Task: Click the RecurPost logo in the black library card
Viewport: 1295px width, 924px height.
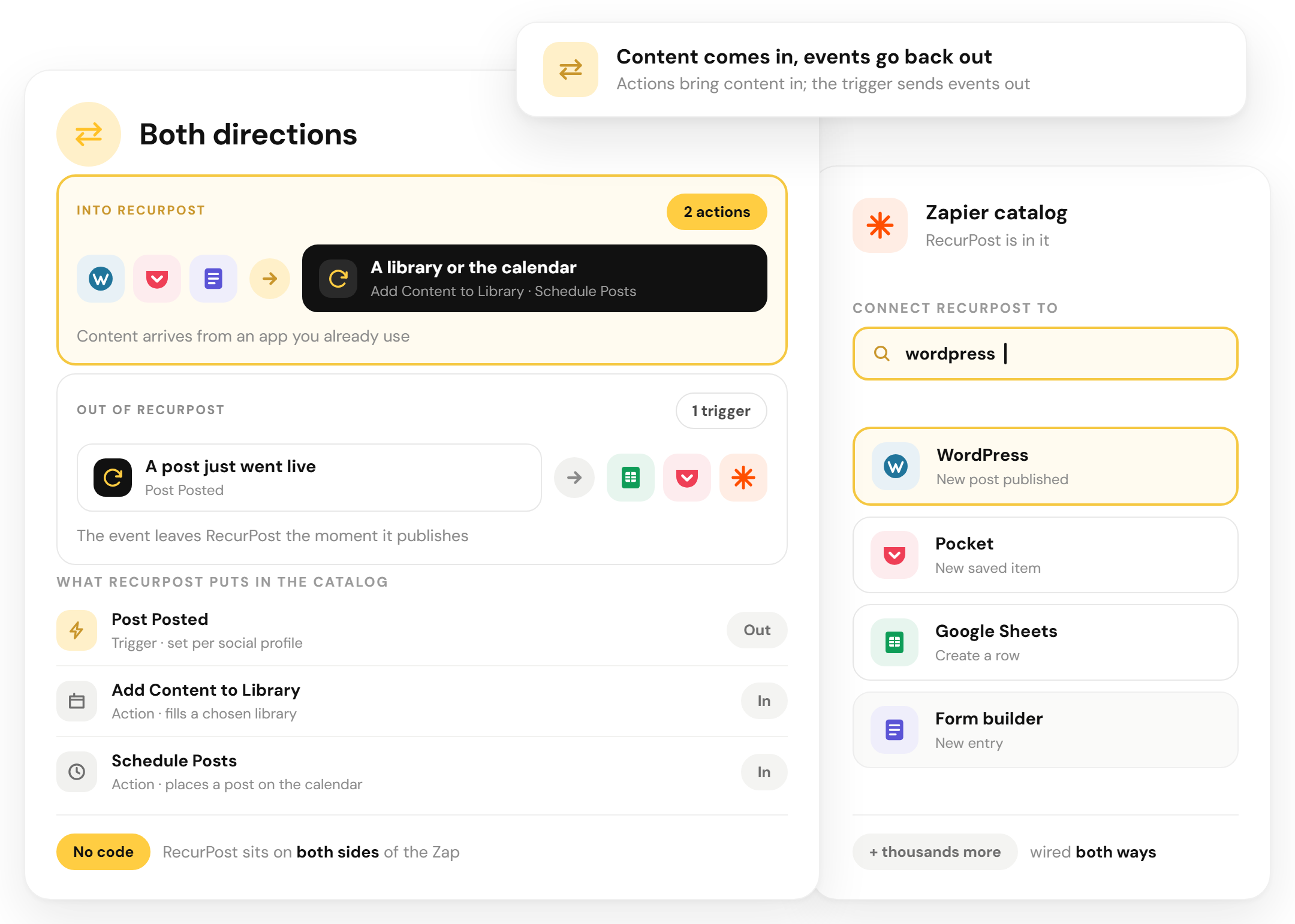Action: 338,279
